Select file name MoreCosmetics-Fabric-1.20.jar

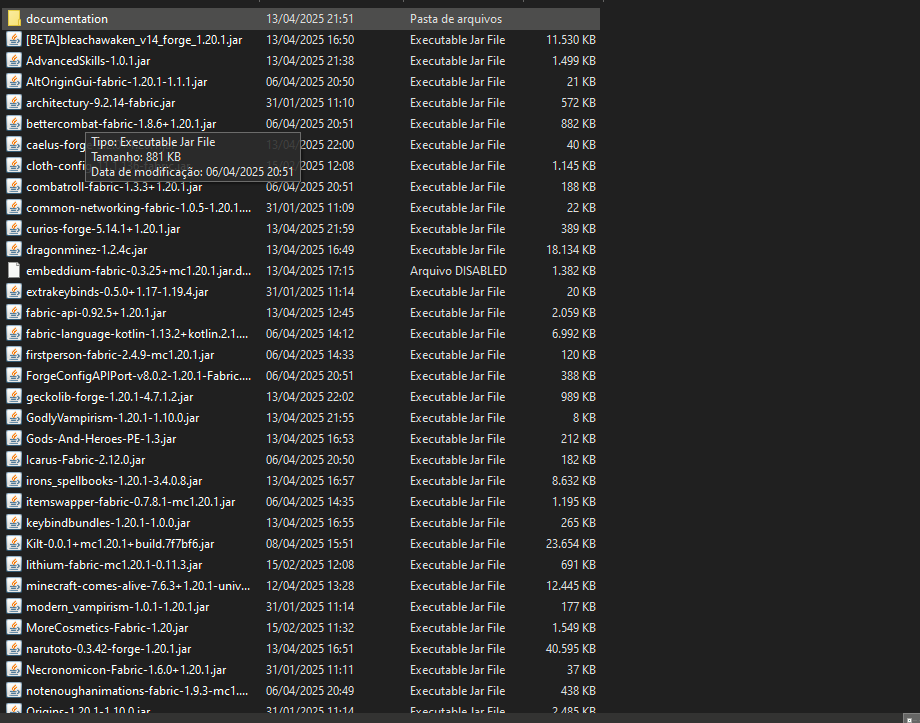107,628
